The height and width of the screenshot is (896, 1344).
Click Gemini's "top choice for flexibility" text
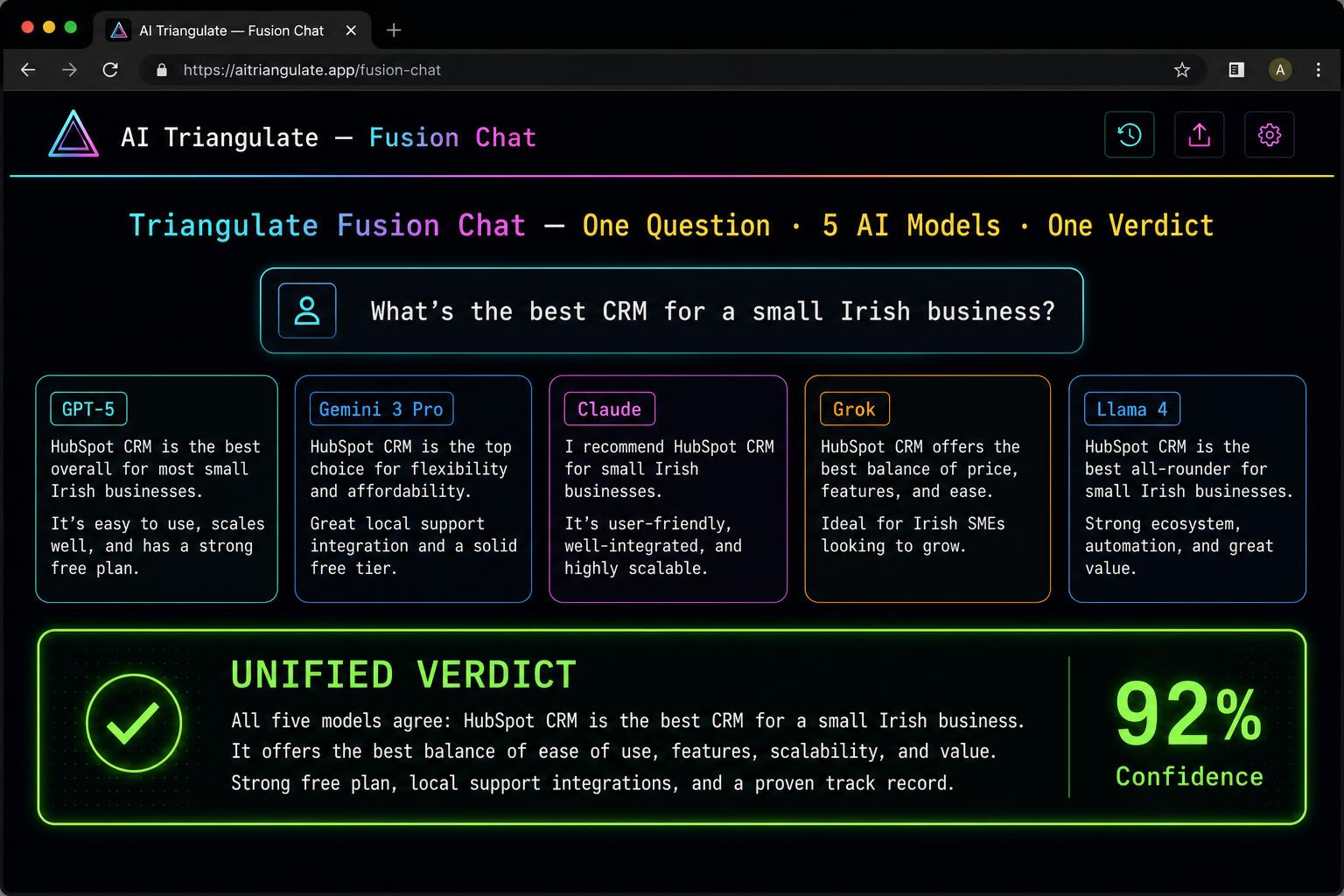click(410, 458)
